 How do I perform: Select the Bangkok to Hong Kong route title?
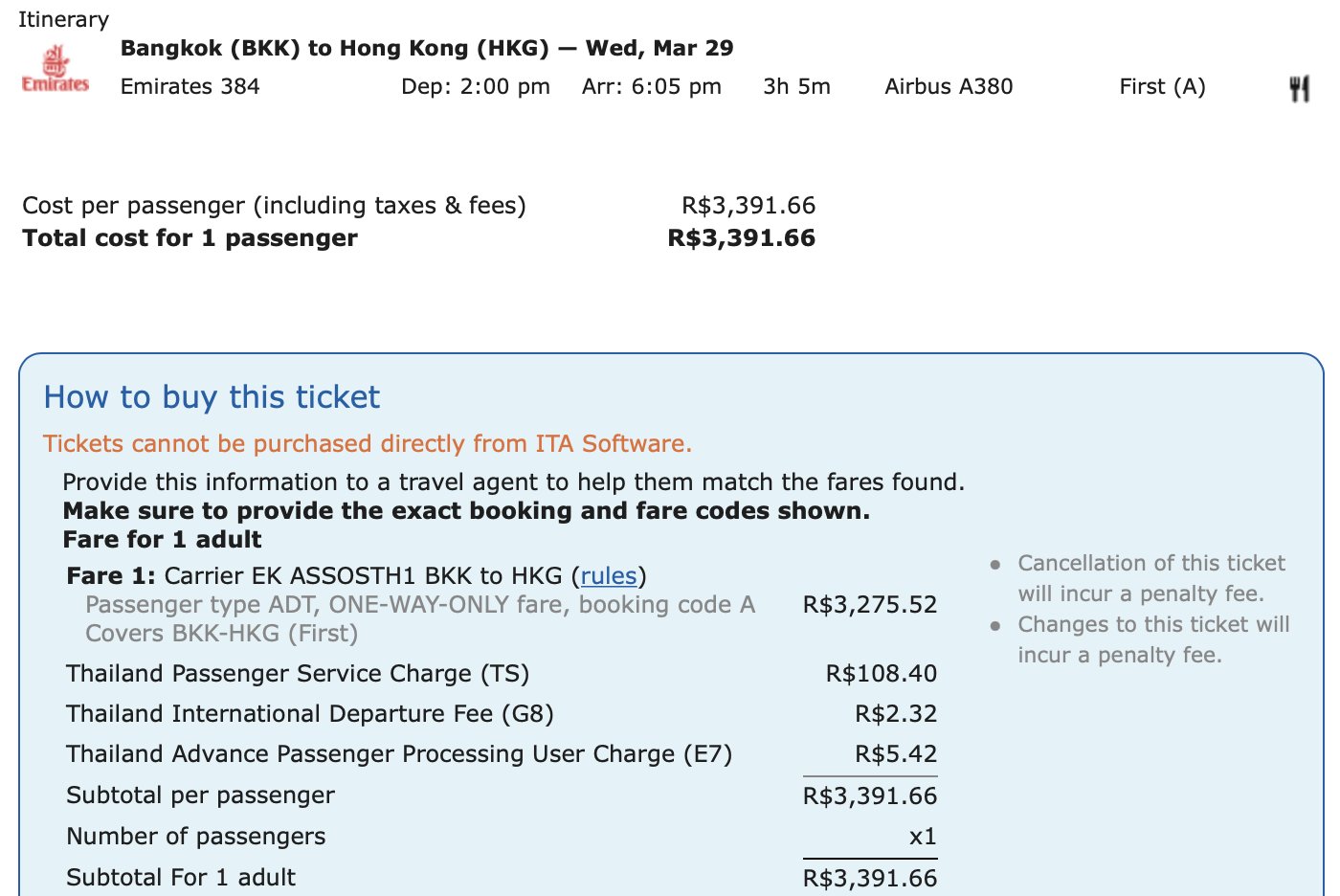[x=427, y=48]
